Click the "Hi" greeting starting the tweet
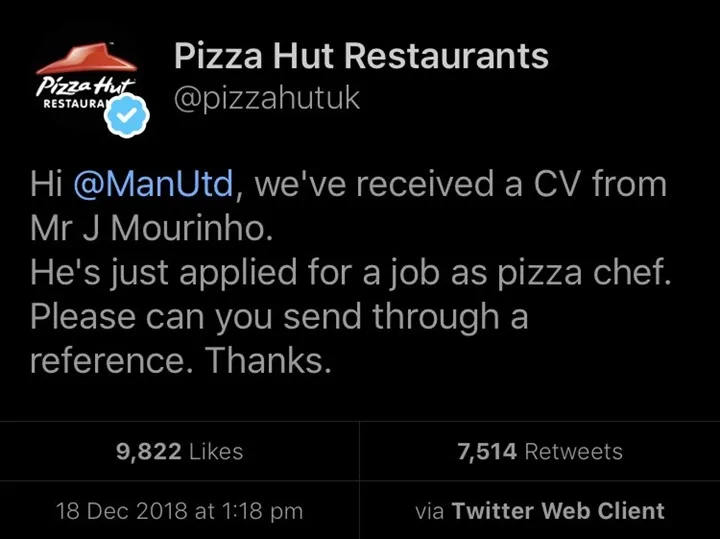The width and height of the screenshot is (720, 539). pyautogui.click(x=46, y=186)
